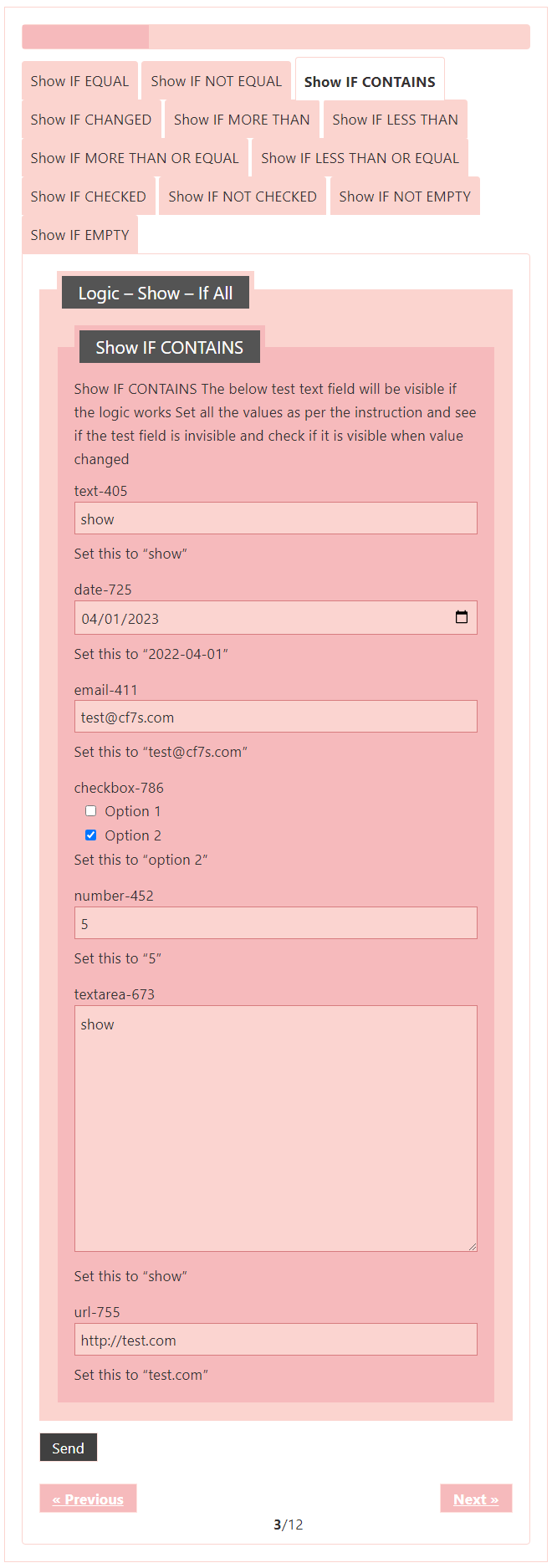Focus the url-755 input field
The image size is (552, 1568).
tap(276, 1340)
